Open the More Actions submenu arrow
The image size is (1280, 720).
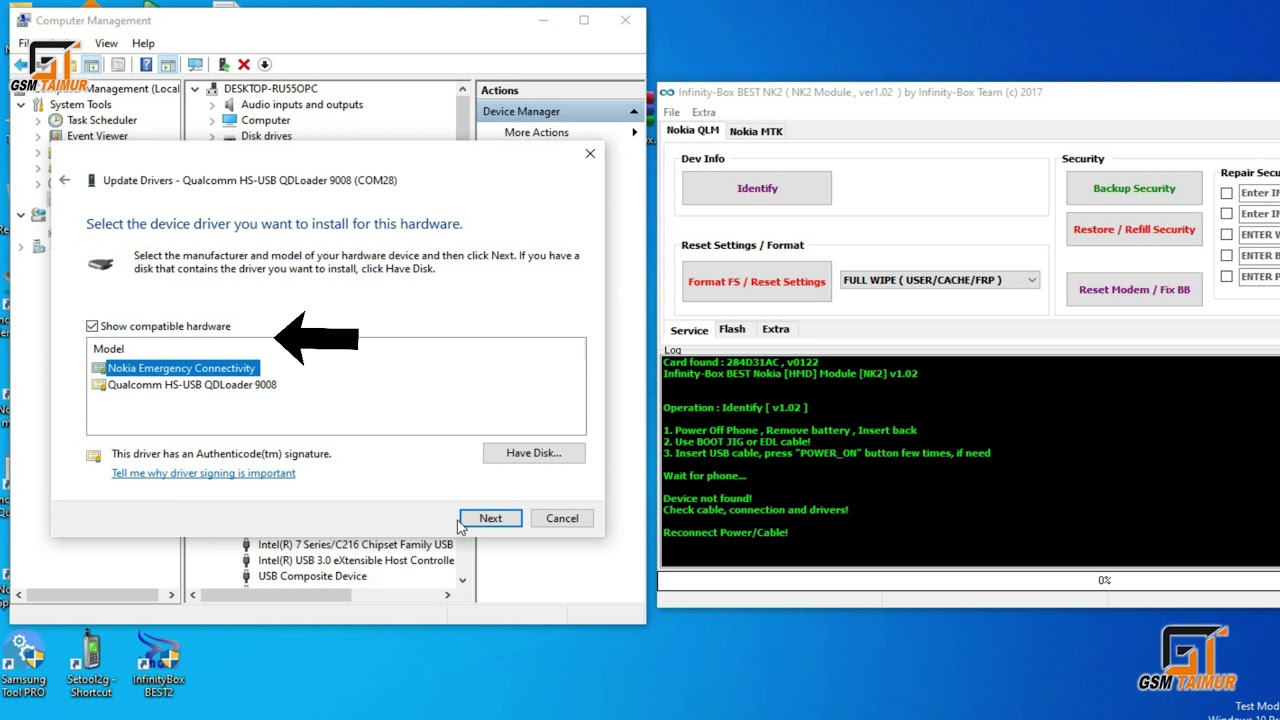pos(634,132)
